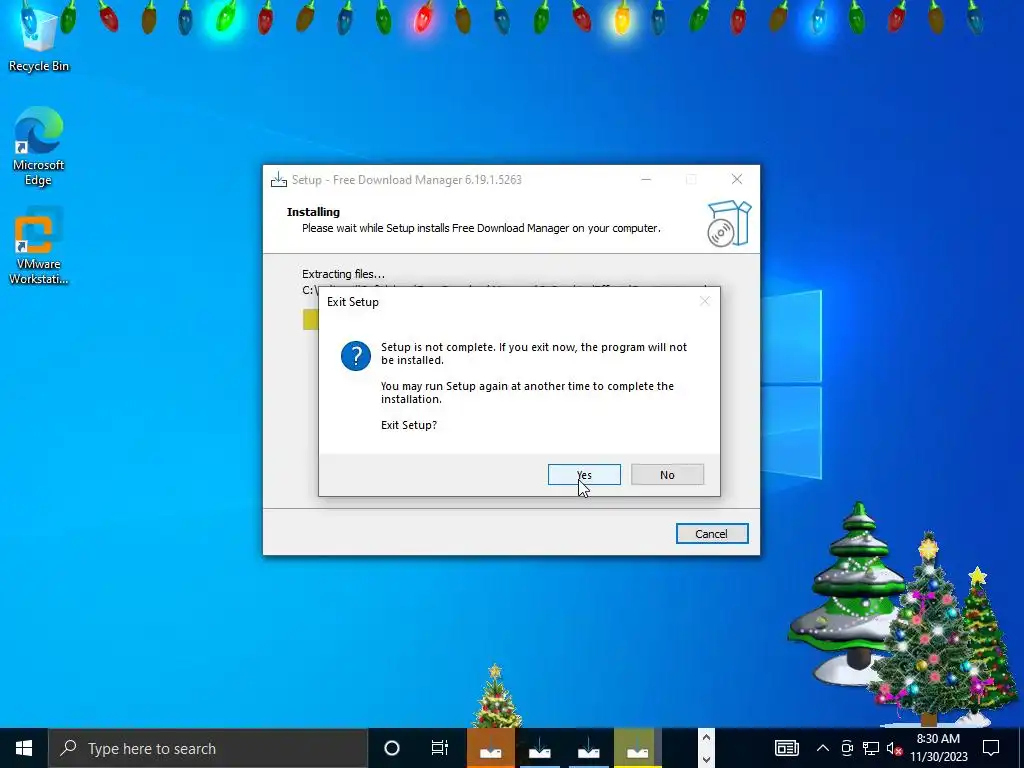
Task: Open Cortana circle icon on taskbar
Action: click(392, 748)
